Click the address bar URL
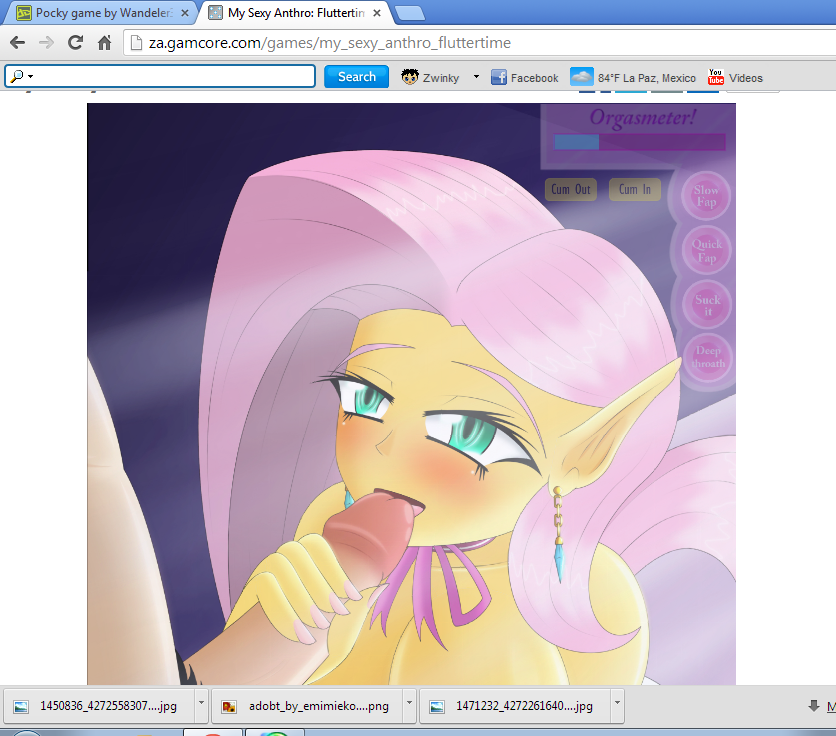Screen dimensions: 836x736 [330, 43]
